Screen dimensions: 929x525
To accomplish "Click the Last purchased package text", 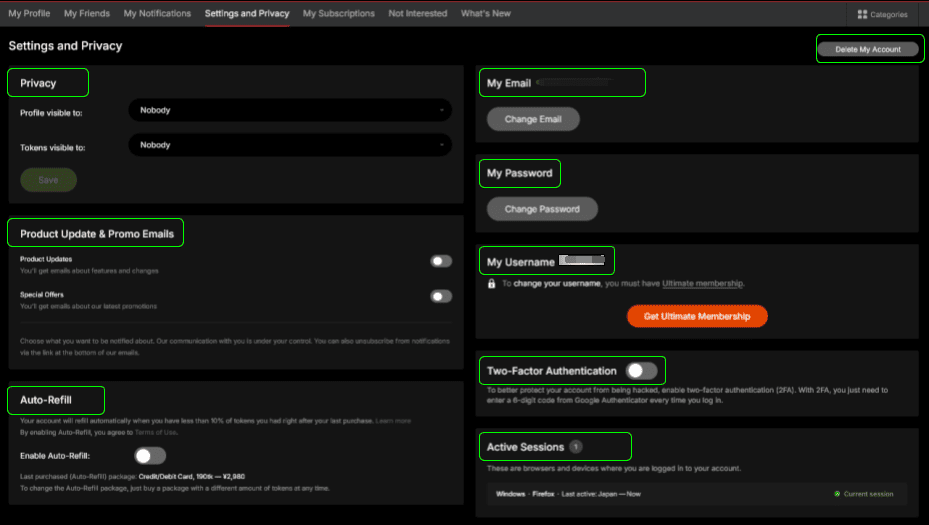I will [x=132, y=476].
